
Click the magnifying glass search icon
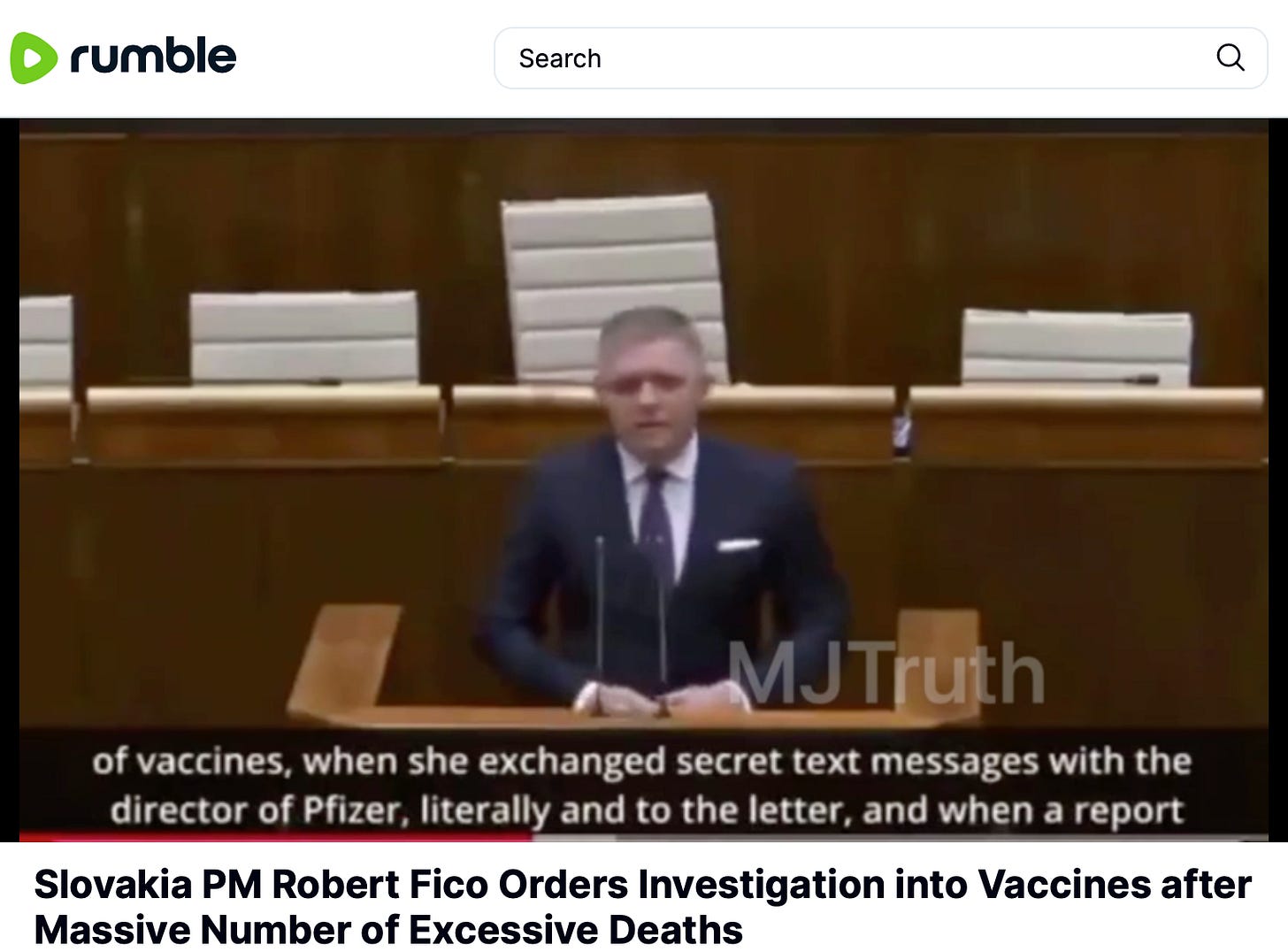click(1230, 58)
